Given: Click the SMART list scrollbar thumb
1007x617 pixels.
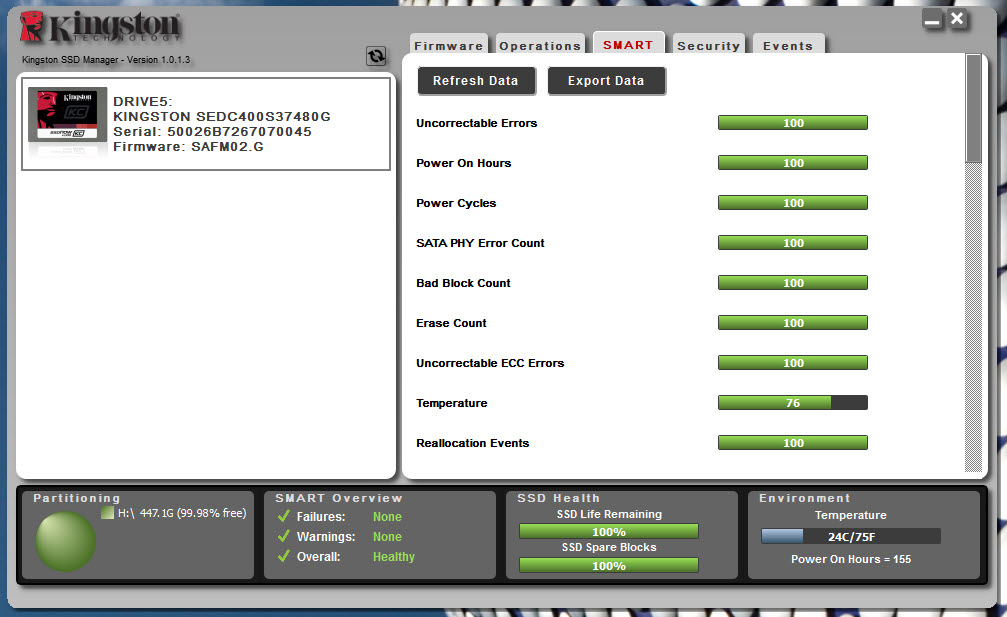Looking at the screenshot, I should (974, 109).
